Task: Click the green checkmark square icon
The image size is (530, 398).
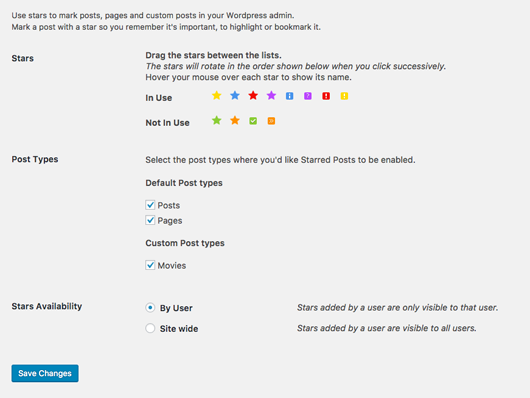Action: (253, 121)
